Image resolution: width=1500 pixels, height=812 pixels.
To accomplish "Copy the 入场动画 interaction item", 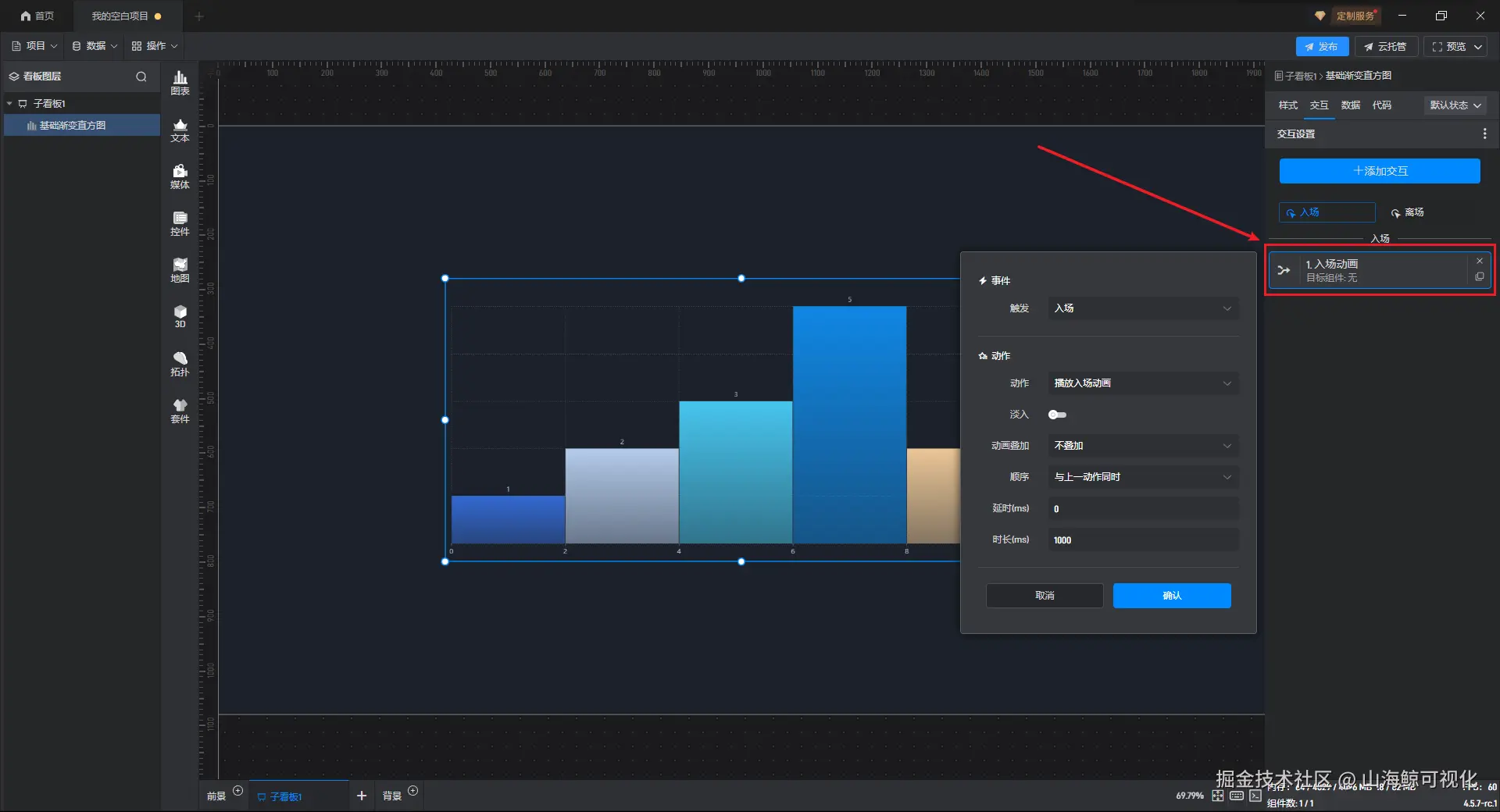I will coord(1479,277).
